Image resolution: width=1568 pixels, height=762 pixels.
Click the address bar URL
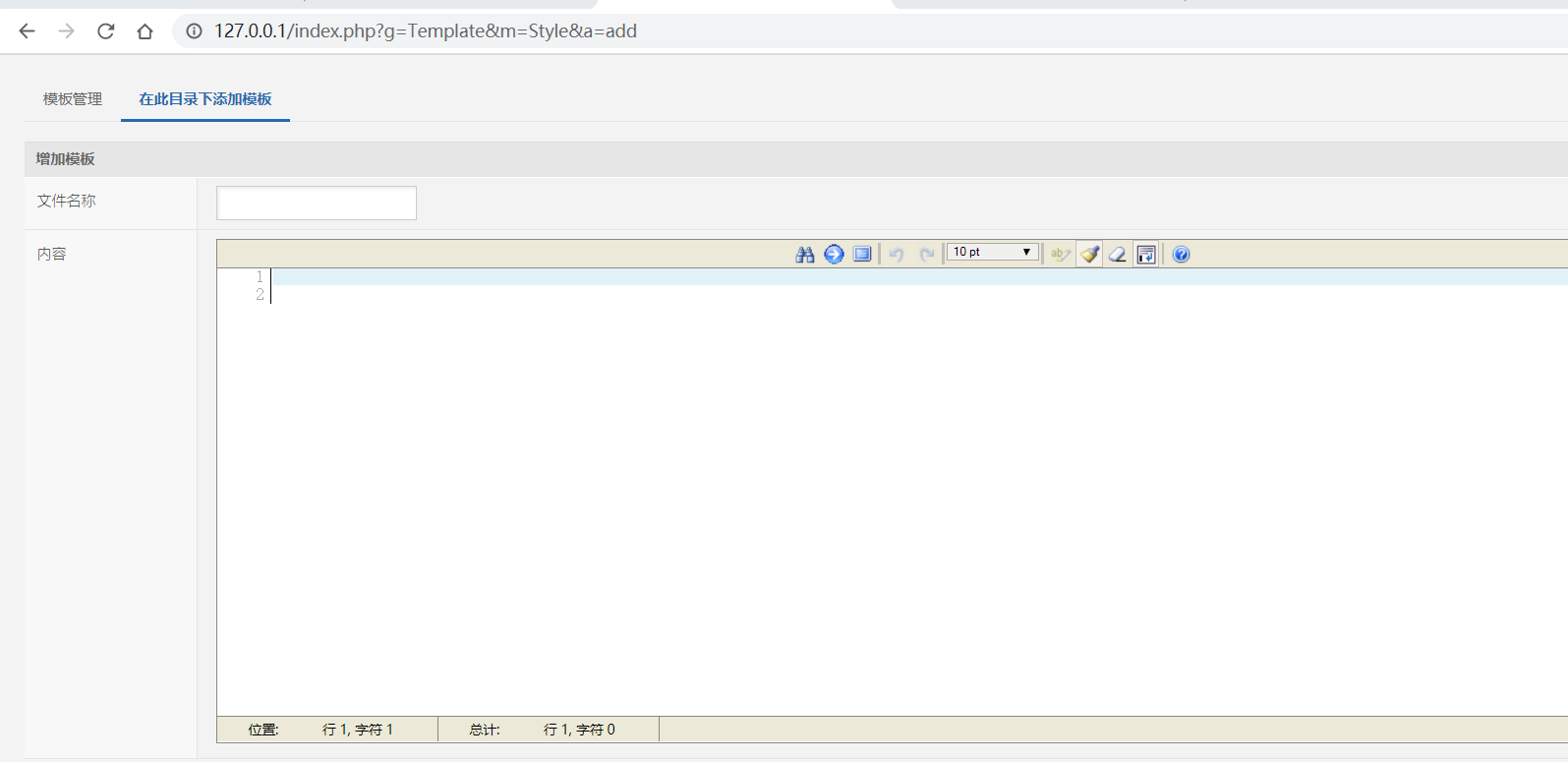426,31
